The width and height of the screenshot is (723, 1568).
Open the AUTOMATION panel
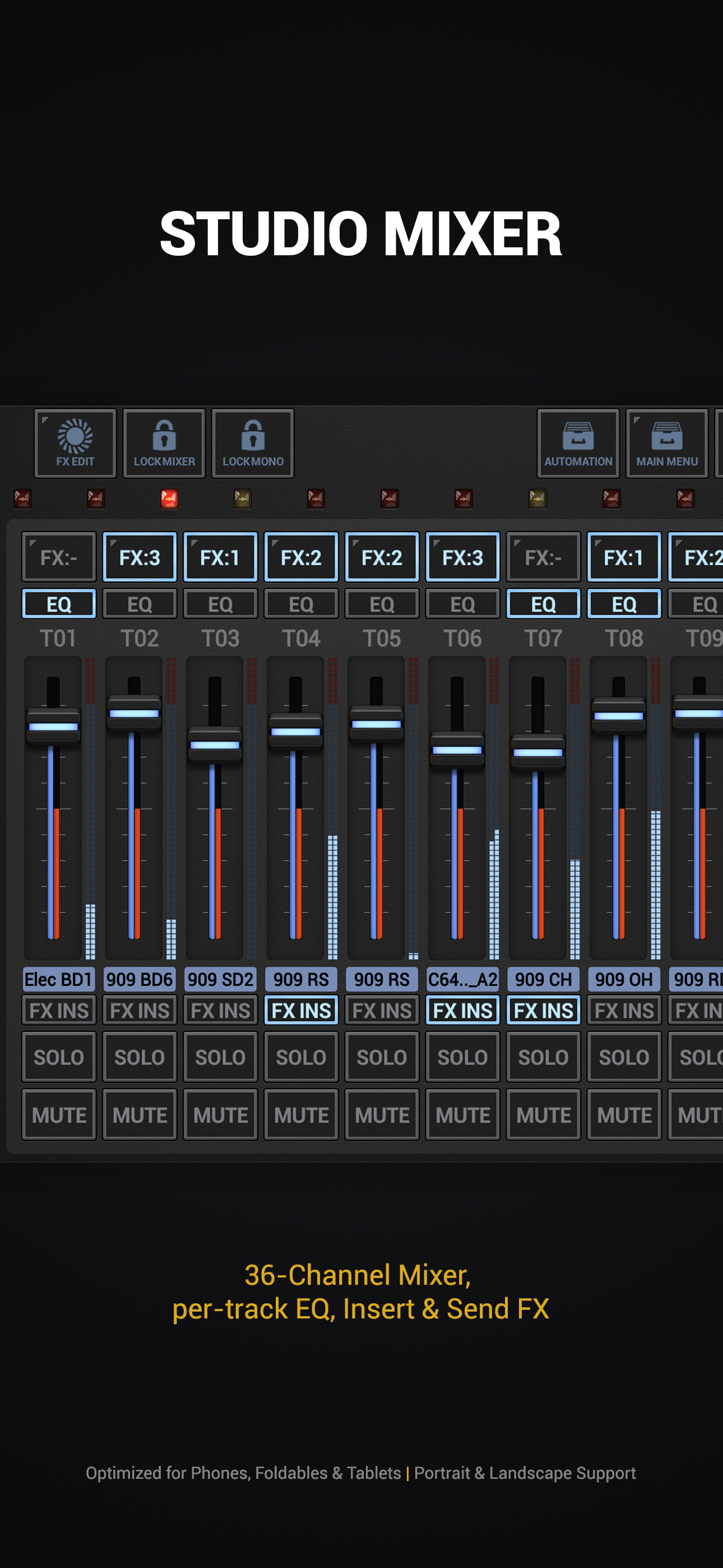pos(577,443)
